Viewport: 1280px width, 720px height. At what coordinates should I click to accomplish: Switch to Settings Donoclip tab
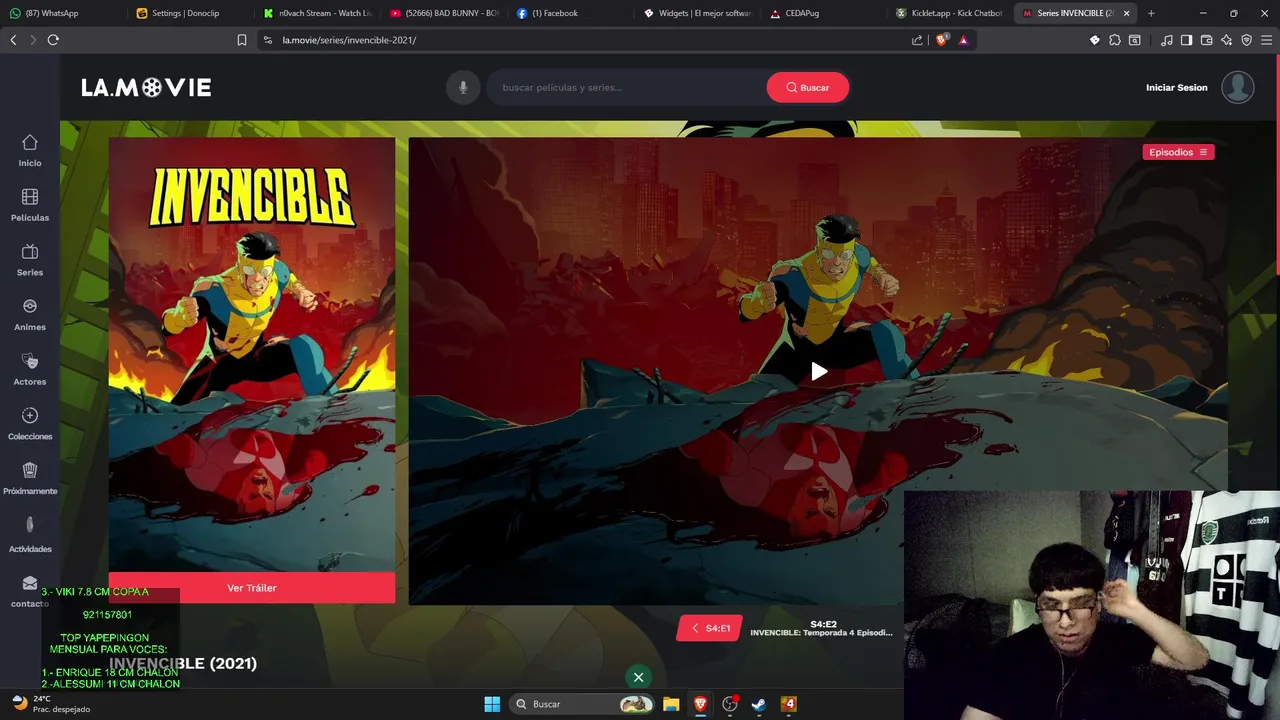[188, 13]
